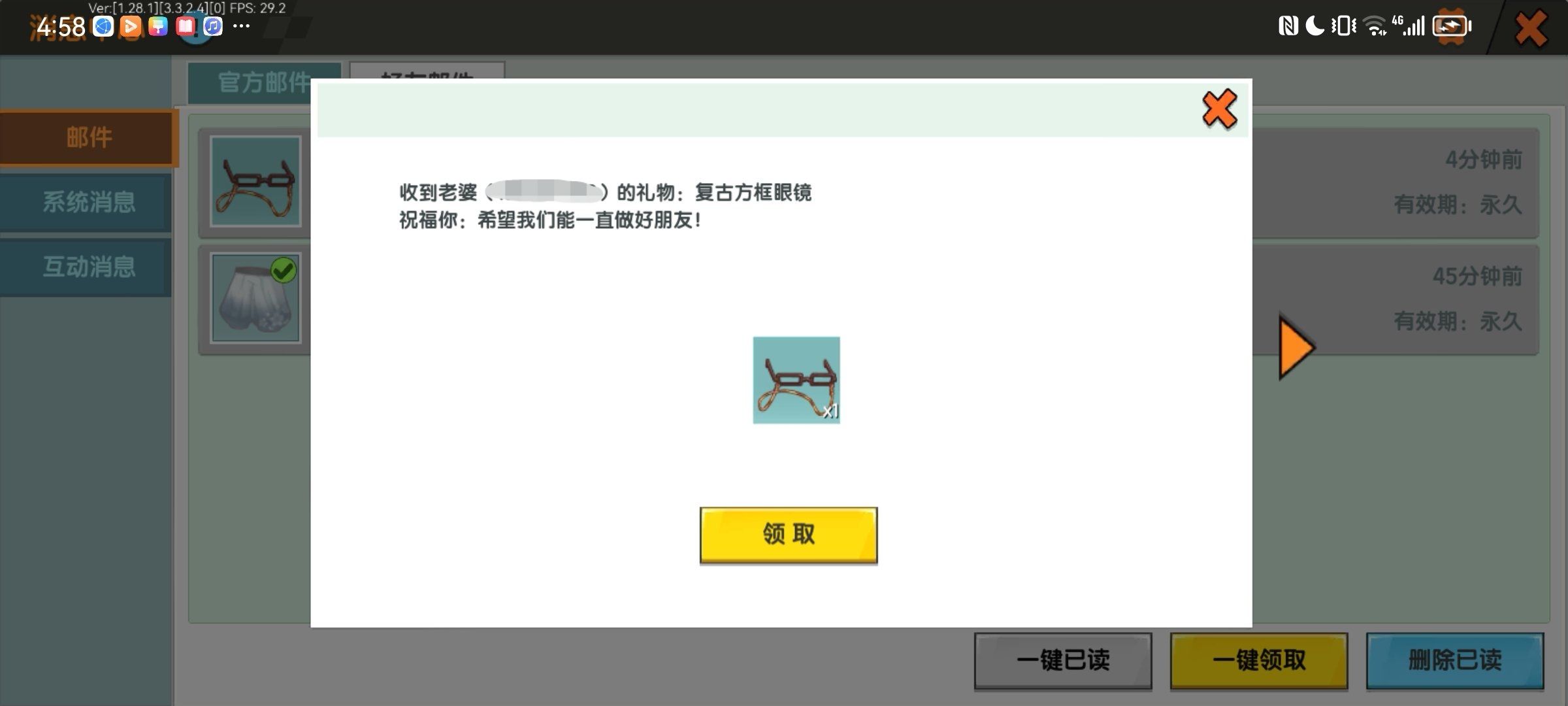
Task: Close the gift mail popup dialog
Action: click(1219, 109)
